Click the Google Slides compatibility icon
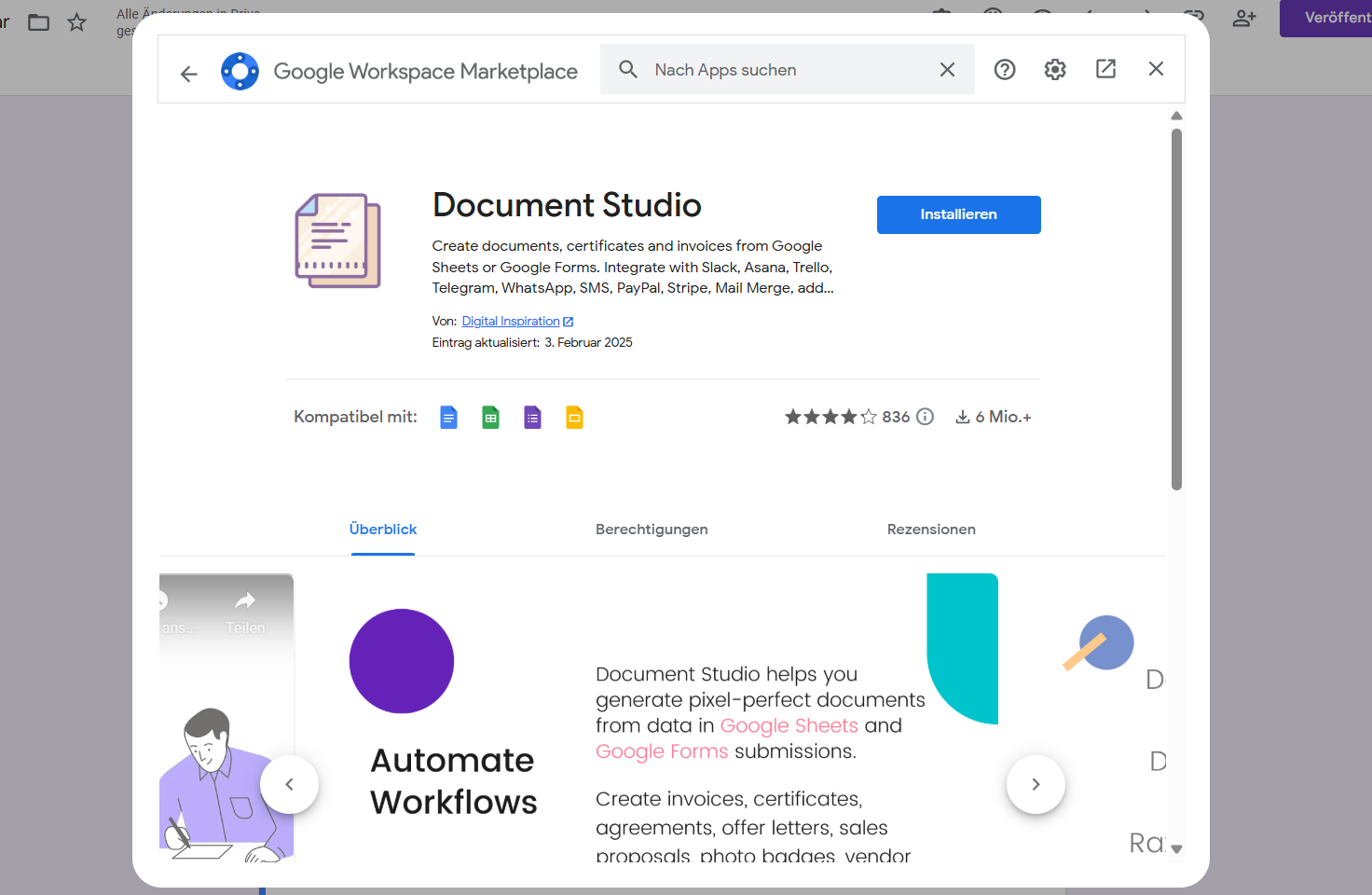The height and width of the screenshot is (895, 1372). tap(574, 418)
